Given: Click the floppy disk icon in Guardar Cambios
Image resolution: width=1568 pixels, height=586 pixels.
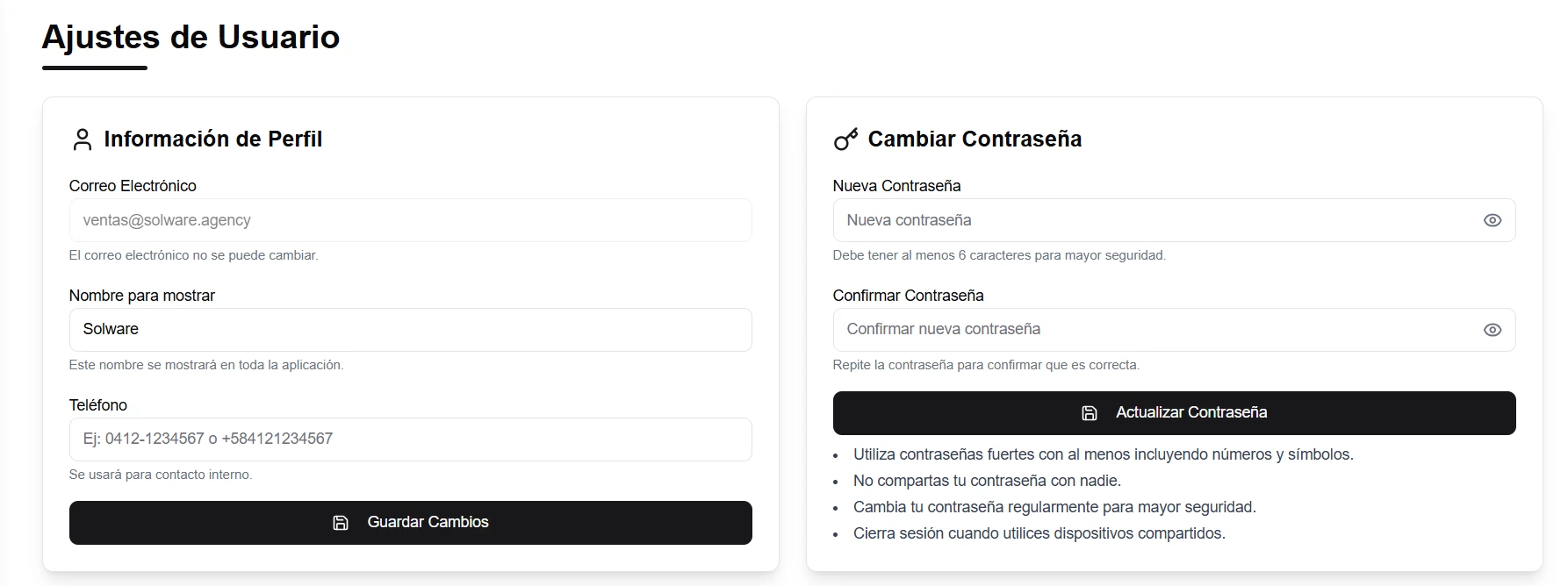Looking at the screenshot, I should (x=341, y=523).
